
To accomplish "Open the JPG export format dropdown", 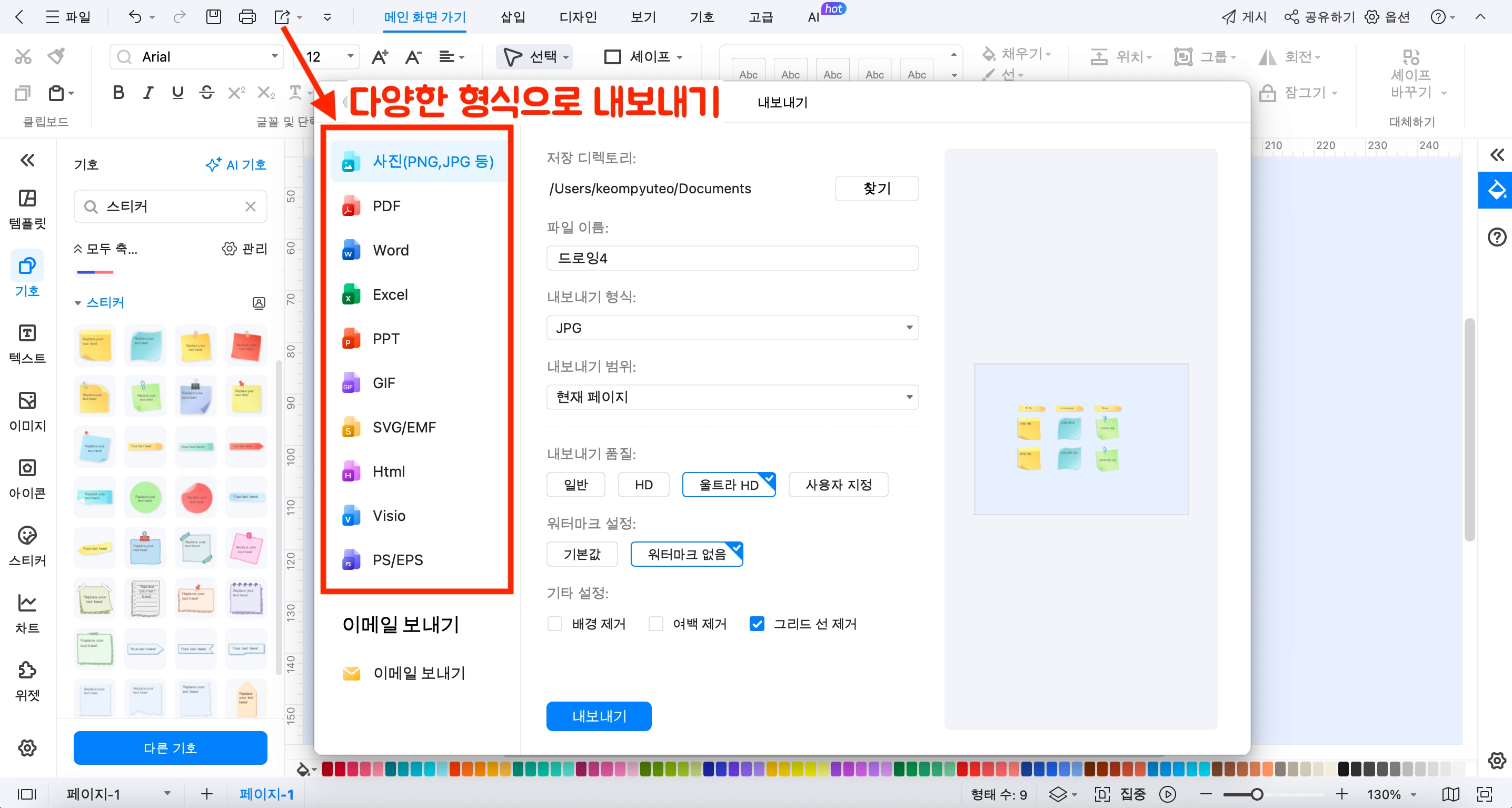I will (731, 328).
